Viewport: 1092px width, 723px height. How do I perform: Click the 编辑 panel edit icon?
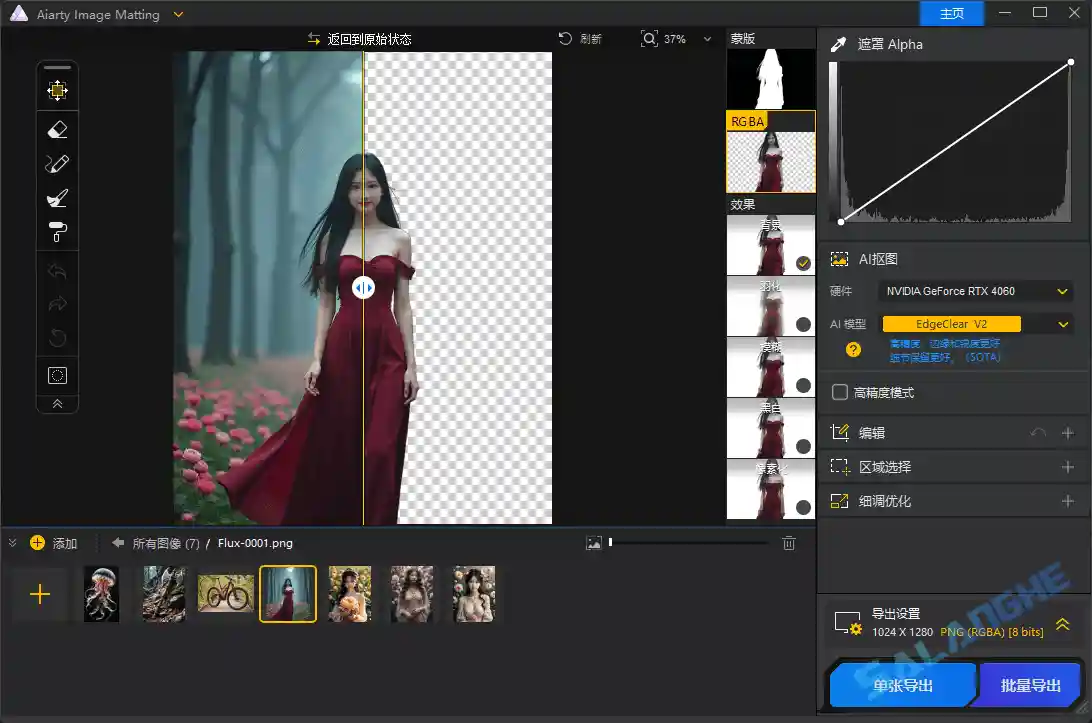pyautogui.click(x=839, y=432)
